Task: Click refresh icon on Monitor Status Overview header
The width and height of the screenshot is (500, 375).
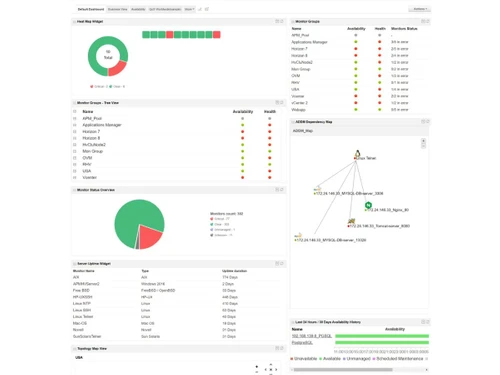Action: pos(282,190)
